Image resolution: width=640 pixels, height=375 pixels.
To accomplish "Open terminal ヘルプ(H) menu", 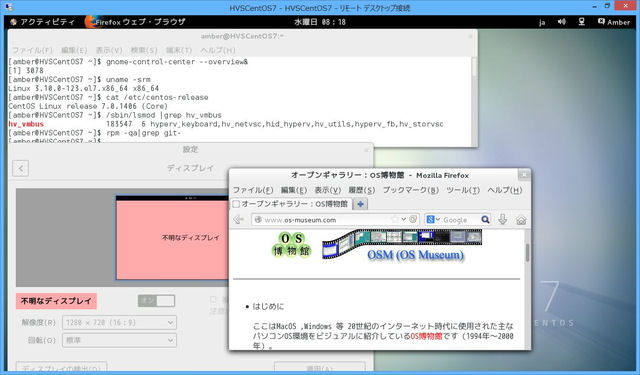I will [218, 50].
